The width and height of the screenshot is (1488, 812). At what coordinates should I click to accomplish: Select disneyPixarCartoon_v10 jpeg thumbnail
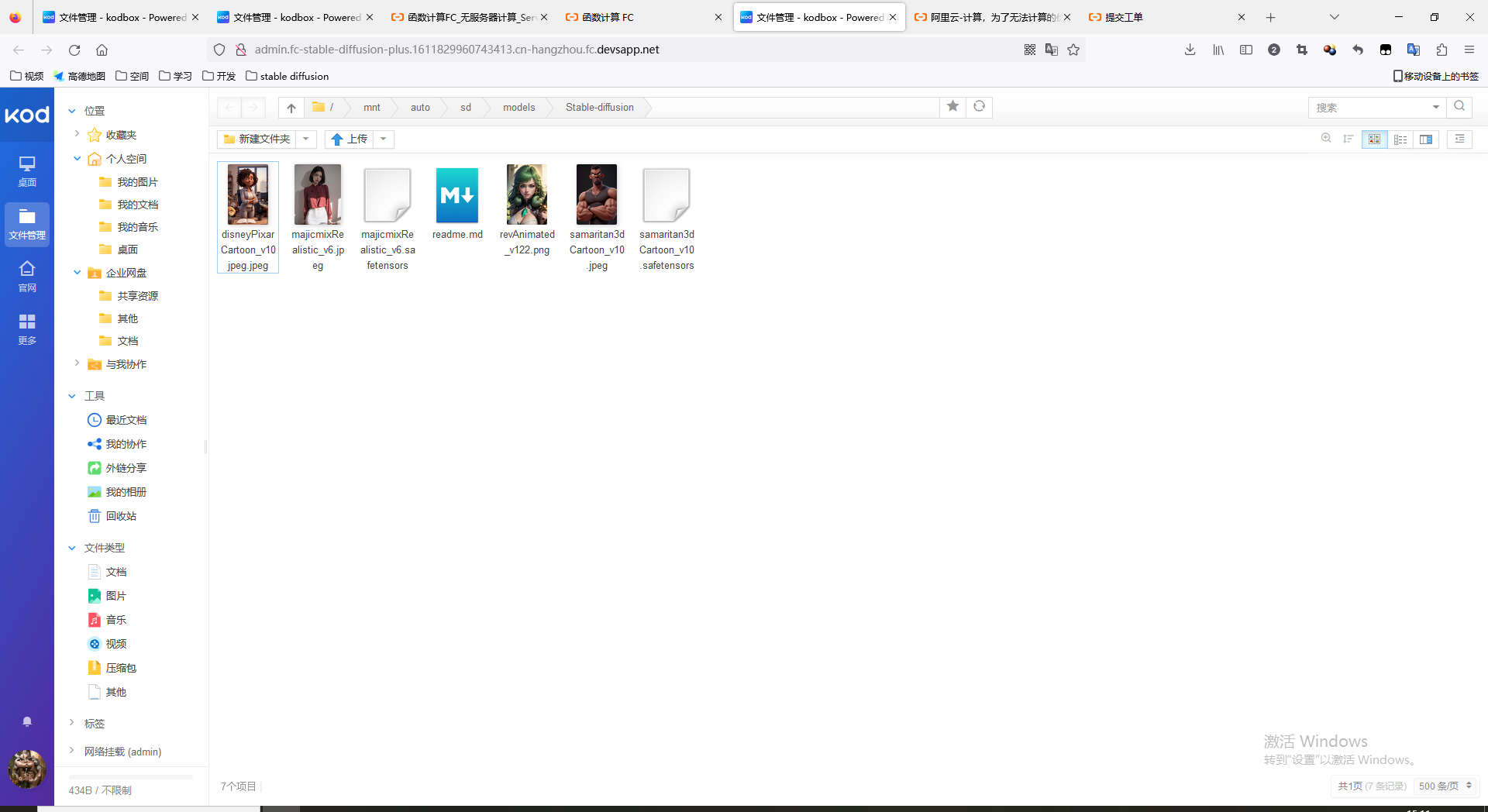point(248,194)
